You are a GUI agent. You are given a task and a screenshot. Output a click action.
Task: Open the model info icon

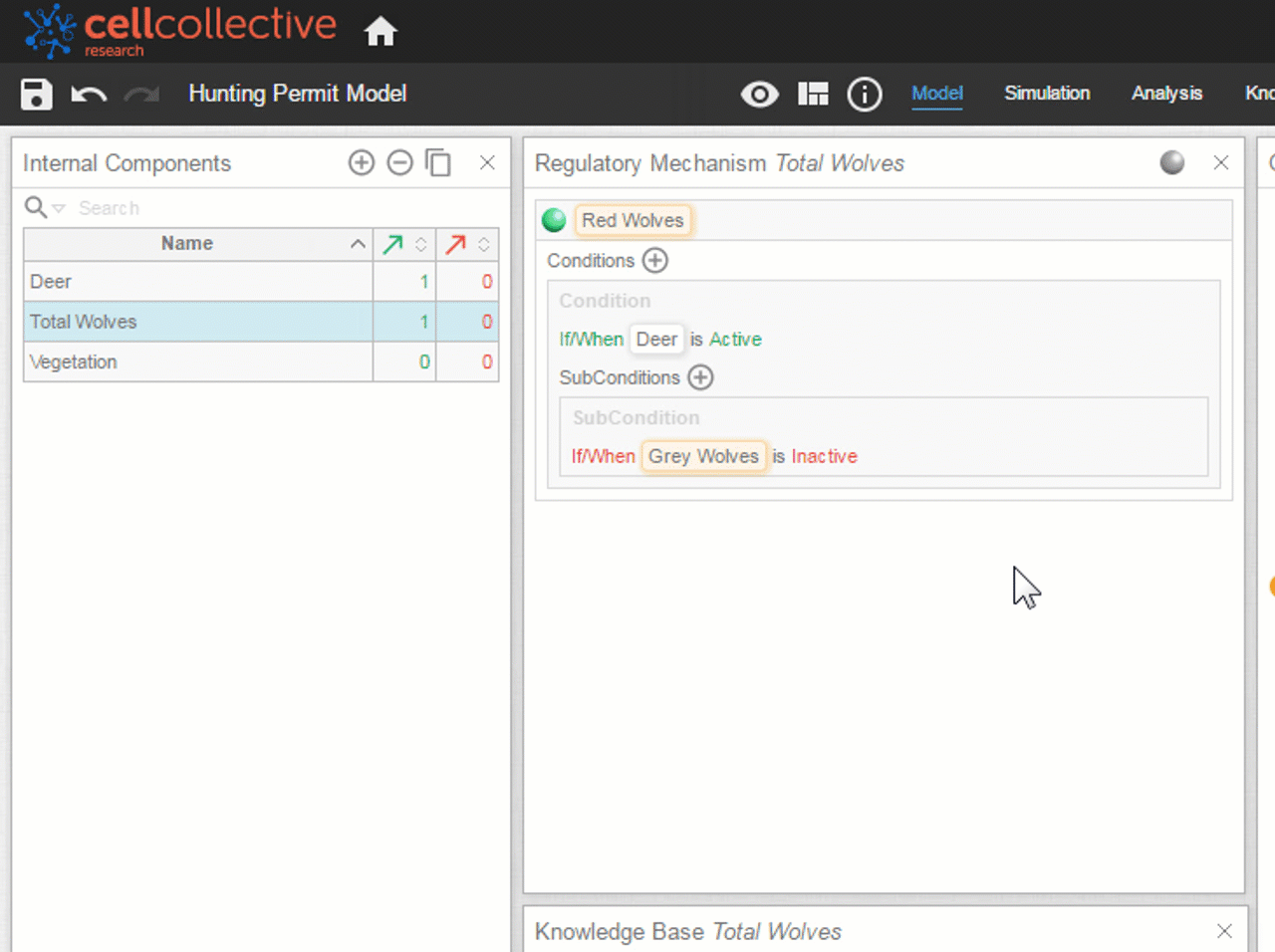[x=865, y=94]
